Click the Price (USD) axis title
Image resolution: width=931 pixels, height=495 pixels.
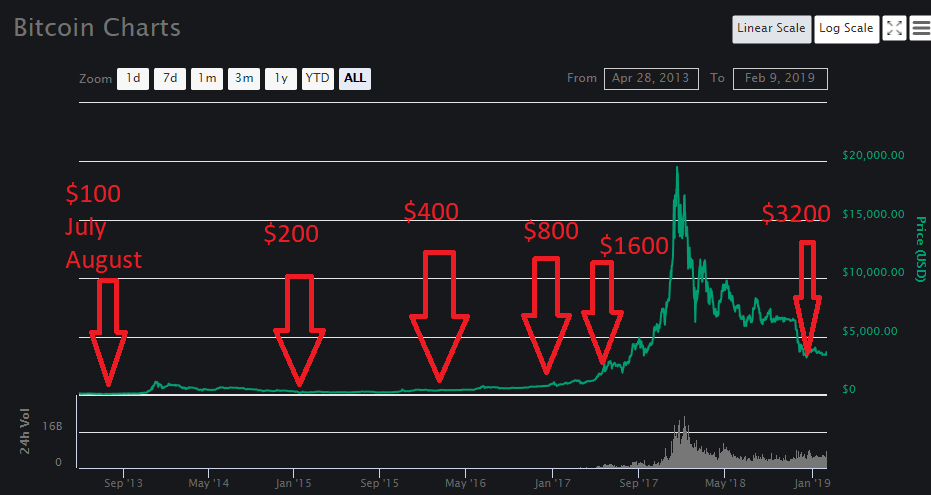pyautogui.click(x=921, y=249)
